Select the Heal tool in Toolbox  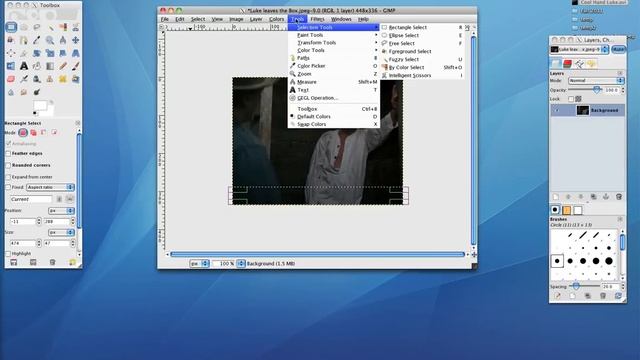[x=62, y=79]
